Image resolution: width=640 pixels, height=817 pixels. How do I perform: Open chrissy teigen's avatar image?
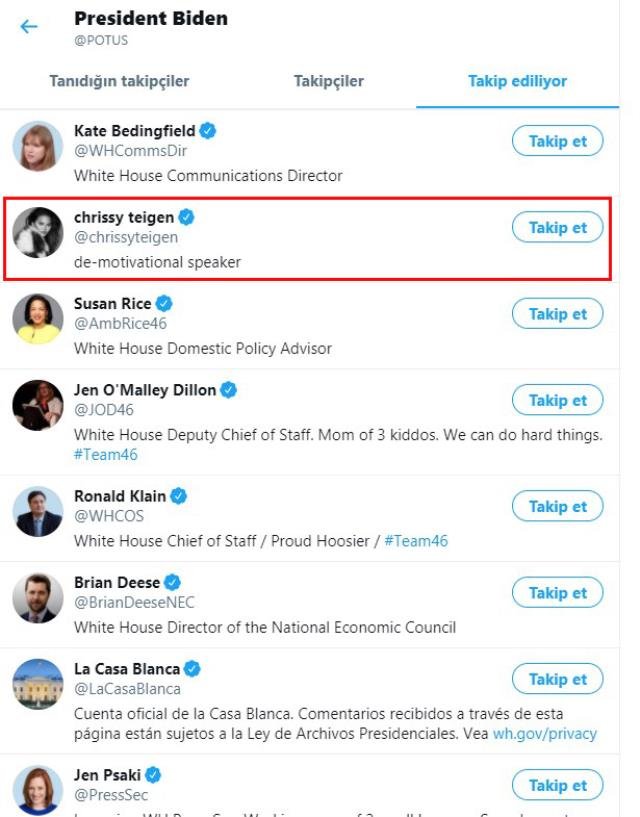pos(38,233)
